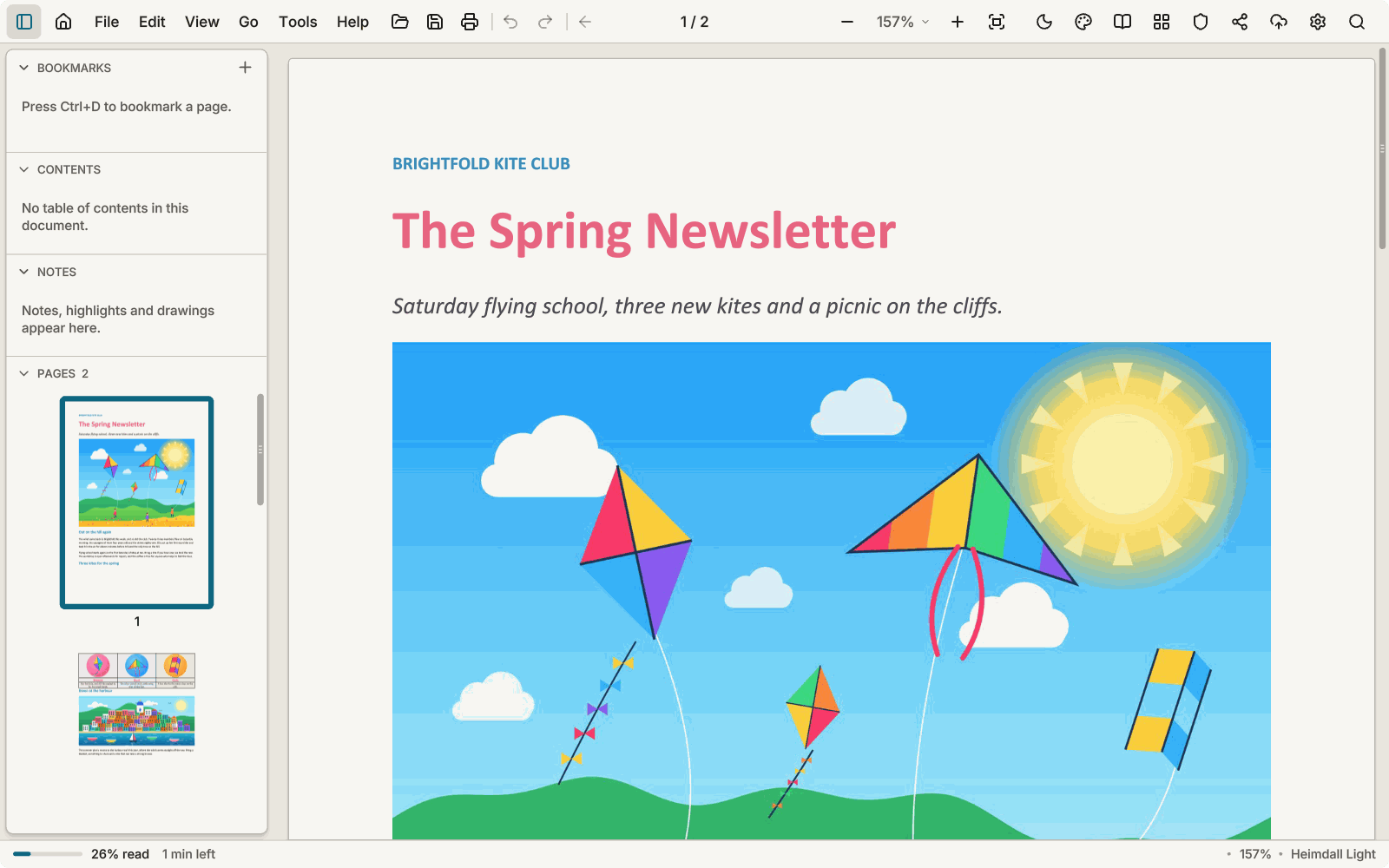This screenshot has height=868, width=1389.
Task: Collapse the Pages section
Action: (24, 373)
